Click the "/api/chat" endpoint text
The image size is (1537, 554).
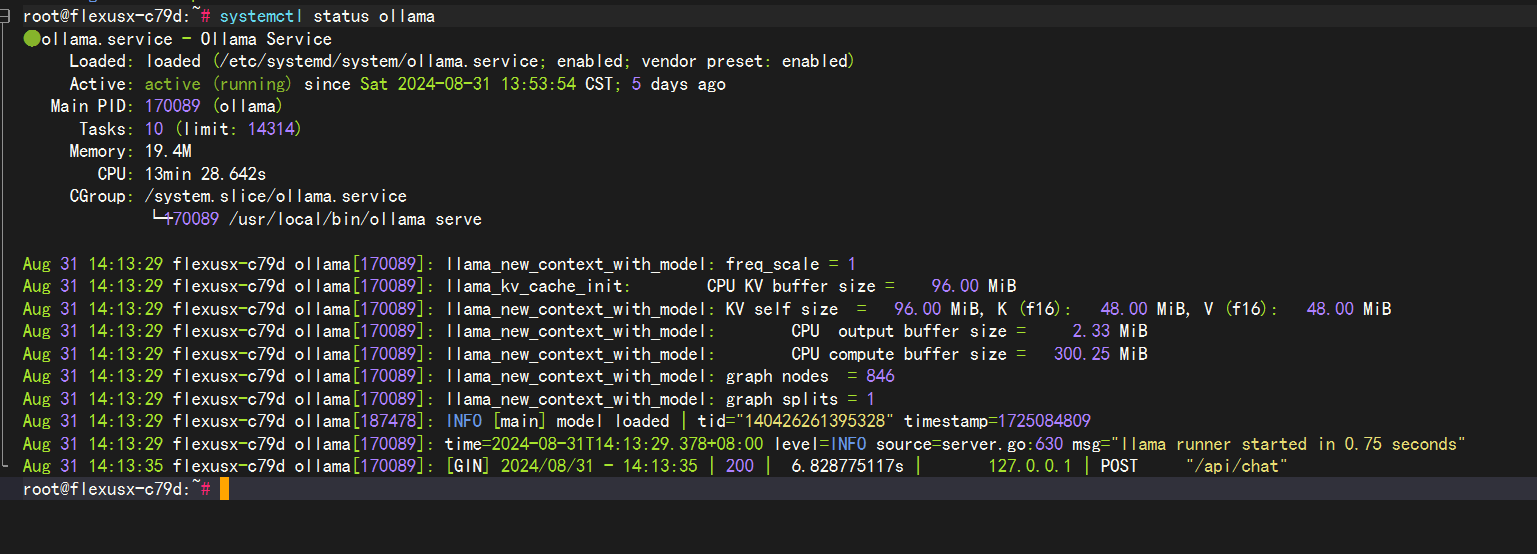pyautogui.click(x=1236, y=466)
